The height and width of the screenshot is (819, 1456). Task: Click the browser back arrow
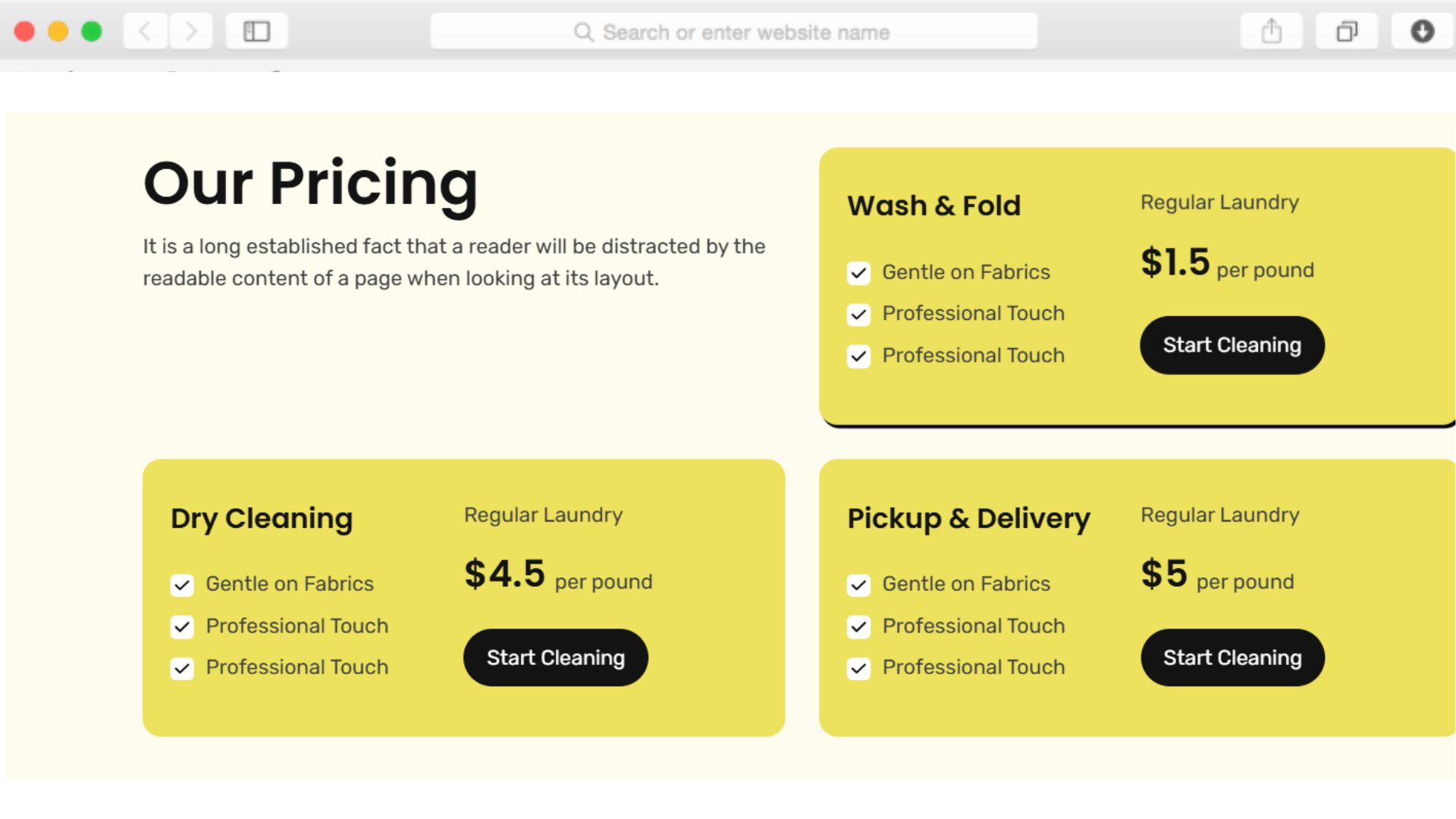pyautogui.click(x=145, y=32)
